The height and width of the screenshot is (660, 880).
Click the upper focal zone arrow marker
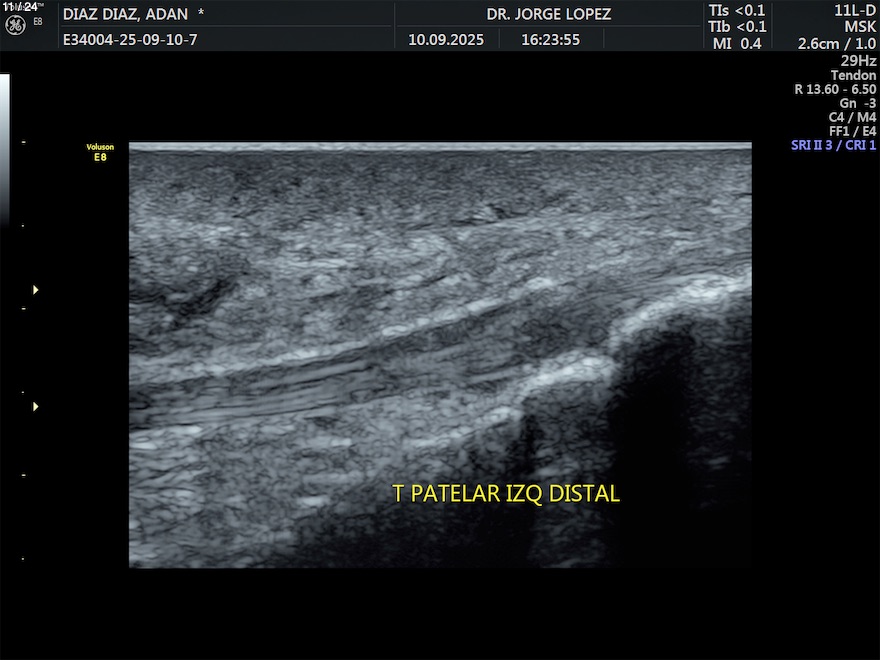(36, 290)
